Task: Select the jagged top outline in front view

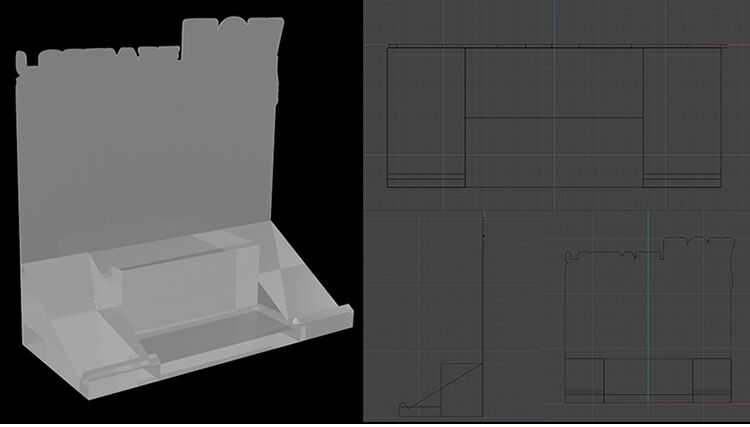Action: click(640, 247)
